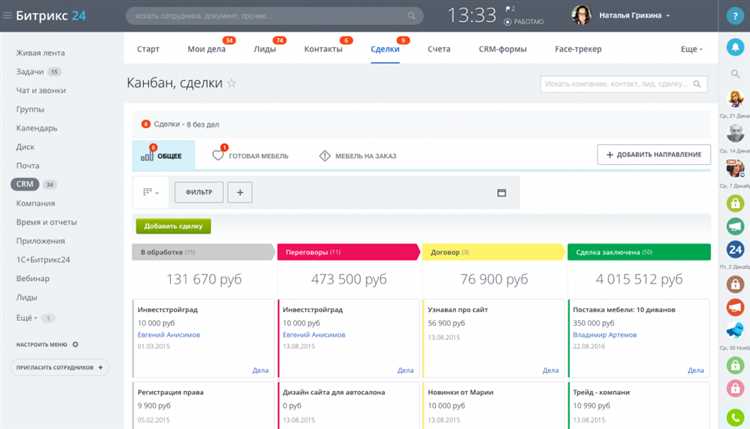Open the kanban view switcher dropdown
Screen dimensions: 750x429
(151, 192)
